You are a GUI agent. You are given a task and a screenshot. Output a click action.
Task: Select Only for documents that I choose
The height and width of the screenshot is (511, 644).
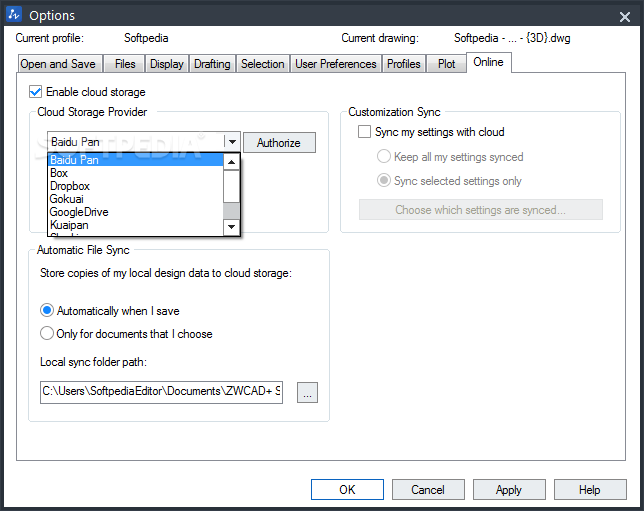(x=47, y=333)
